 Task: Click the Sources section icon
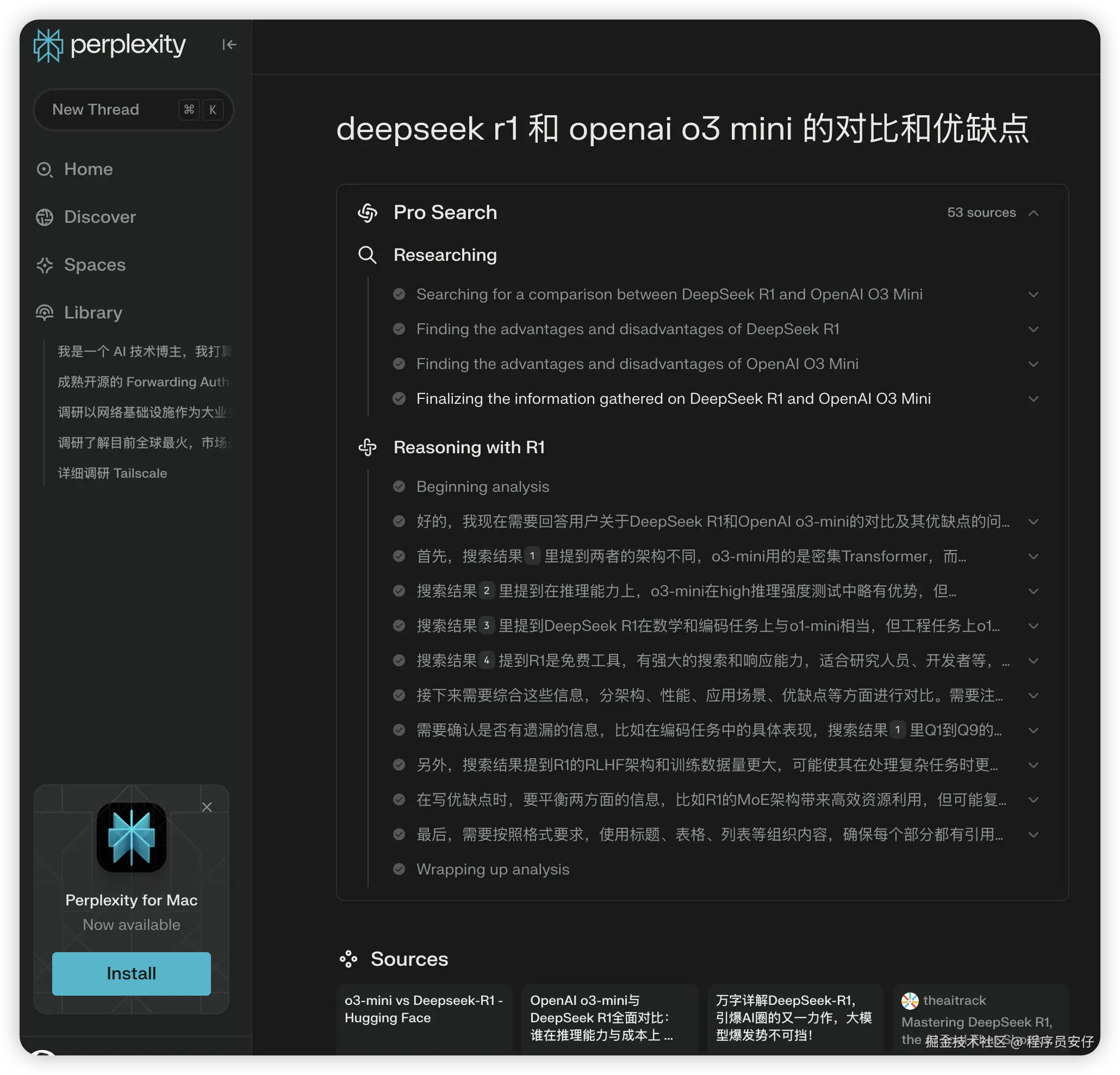point(348,959)
